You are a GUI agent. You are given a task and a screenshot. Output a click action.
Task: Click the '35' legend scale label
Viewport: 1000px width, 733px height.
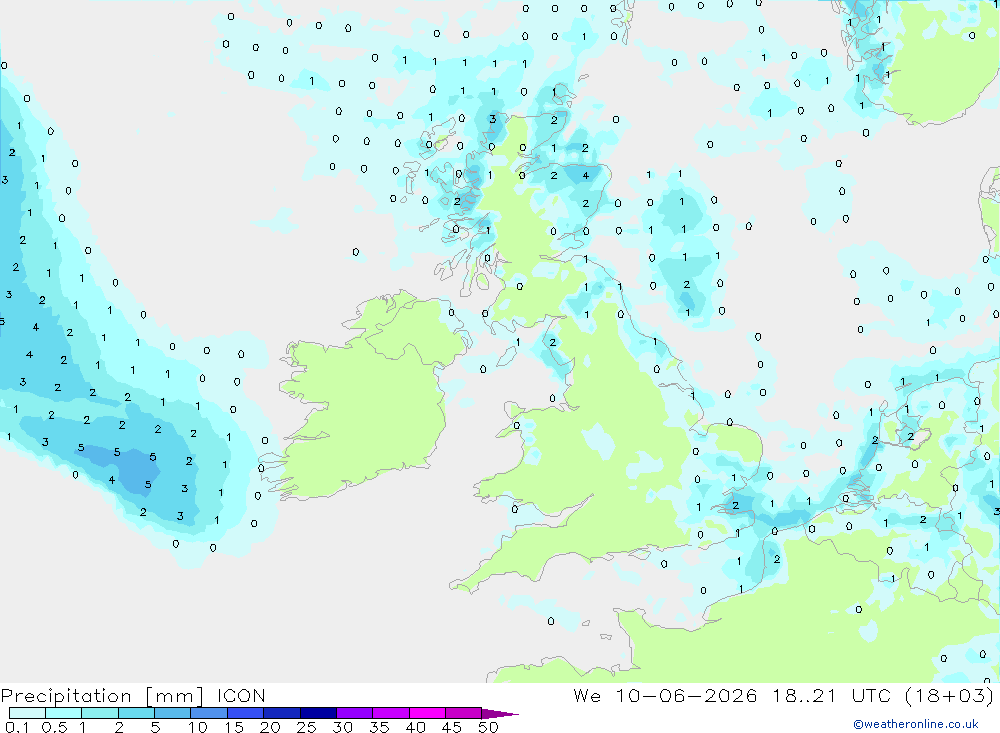click(379, 727)
